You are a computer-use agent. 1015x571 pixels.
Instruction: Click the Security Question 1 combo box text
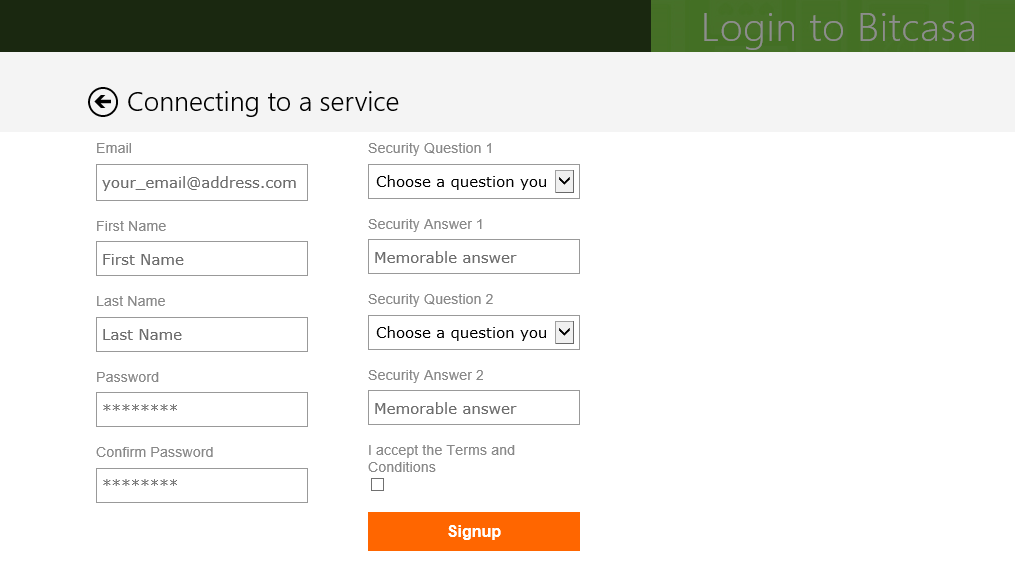pos(462,182)
